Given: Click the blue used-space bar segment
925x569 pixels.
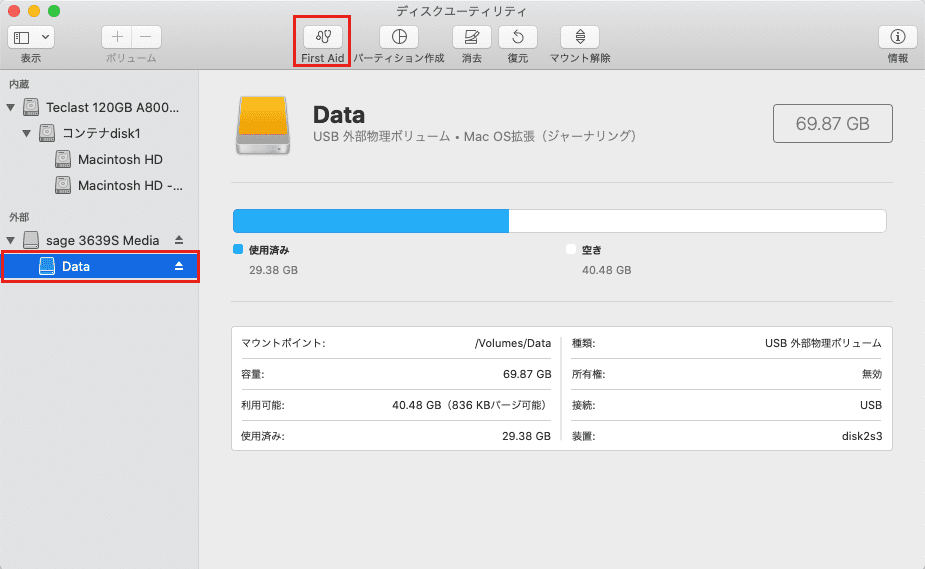Looking at the screenshot, I should 371,221.
